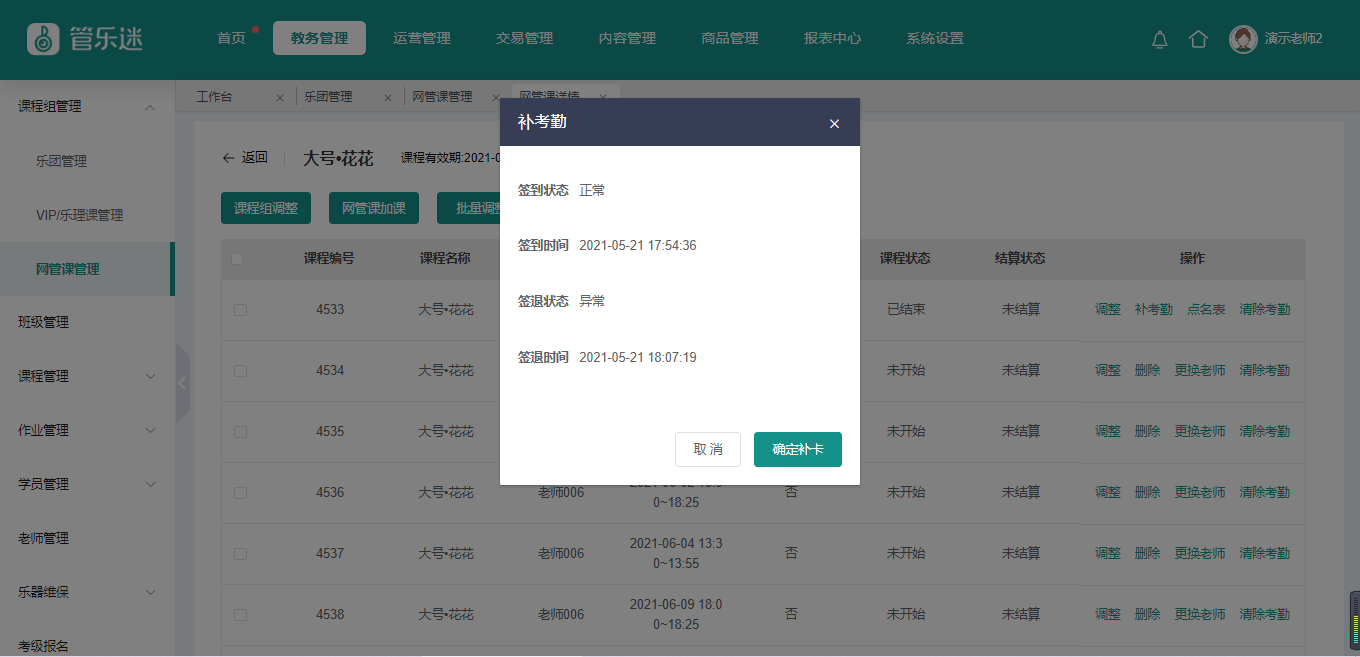Click the 管乐迷 logo
This screenshot has width=1360, height=657.
(85, 39)
